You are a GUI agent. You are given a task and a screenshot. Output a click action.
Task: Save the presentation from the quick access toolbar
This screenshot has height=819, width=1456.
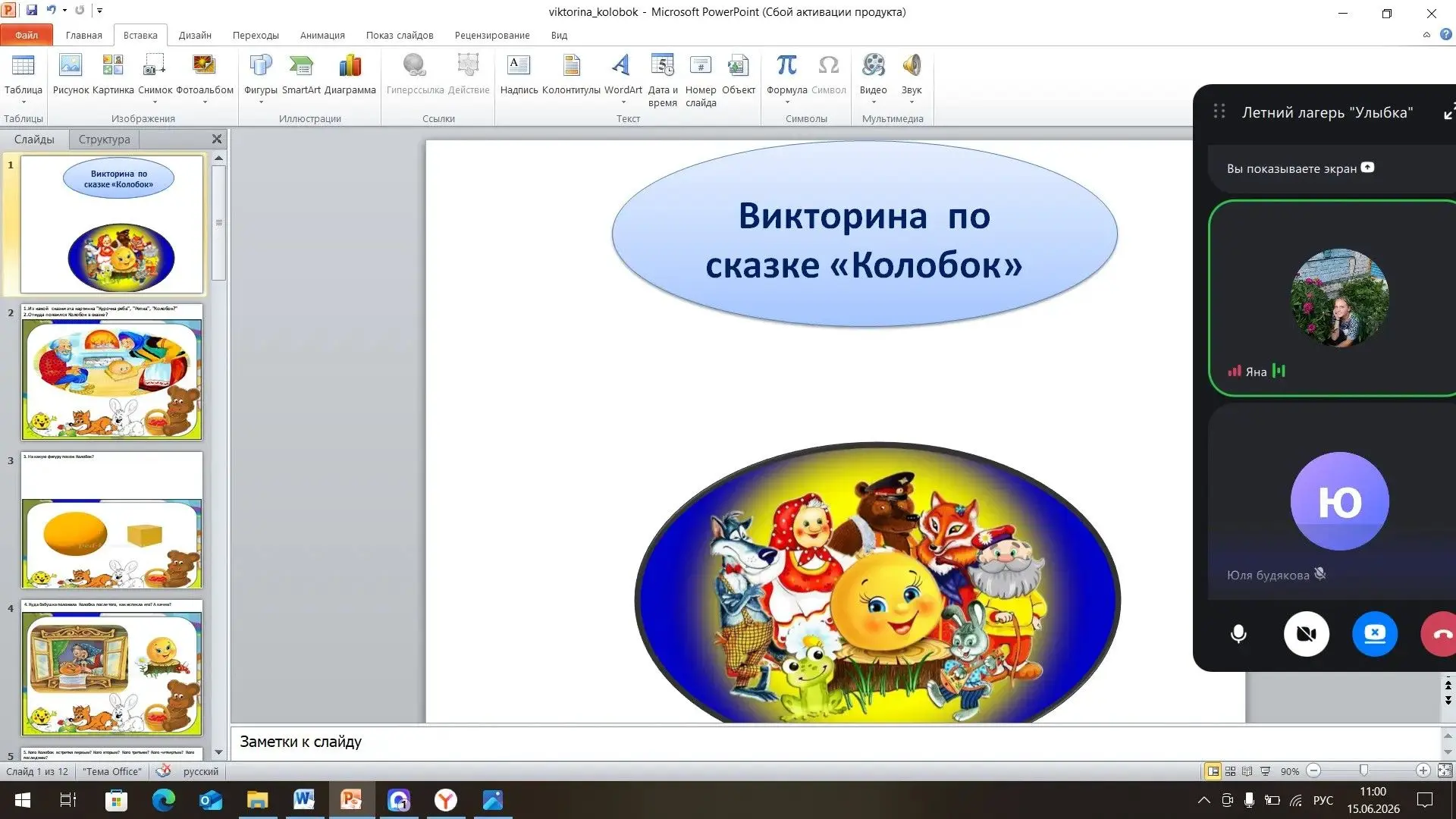32,11
